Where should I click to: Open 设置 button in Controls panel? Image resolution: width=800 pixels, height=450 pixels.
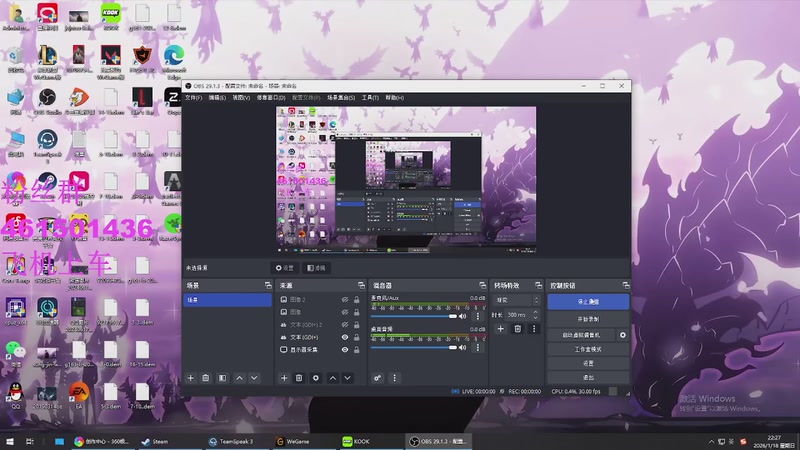coord(588,363)
